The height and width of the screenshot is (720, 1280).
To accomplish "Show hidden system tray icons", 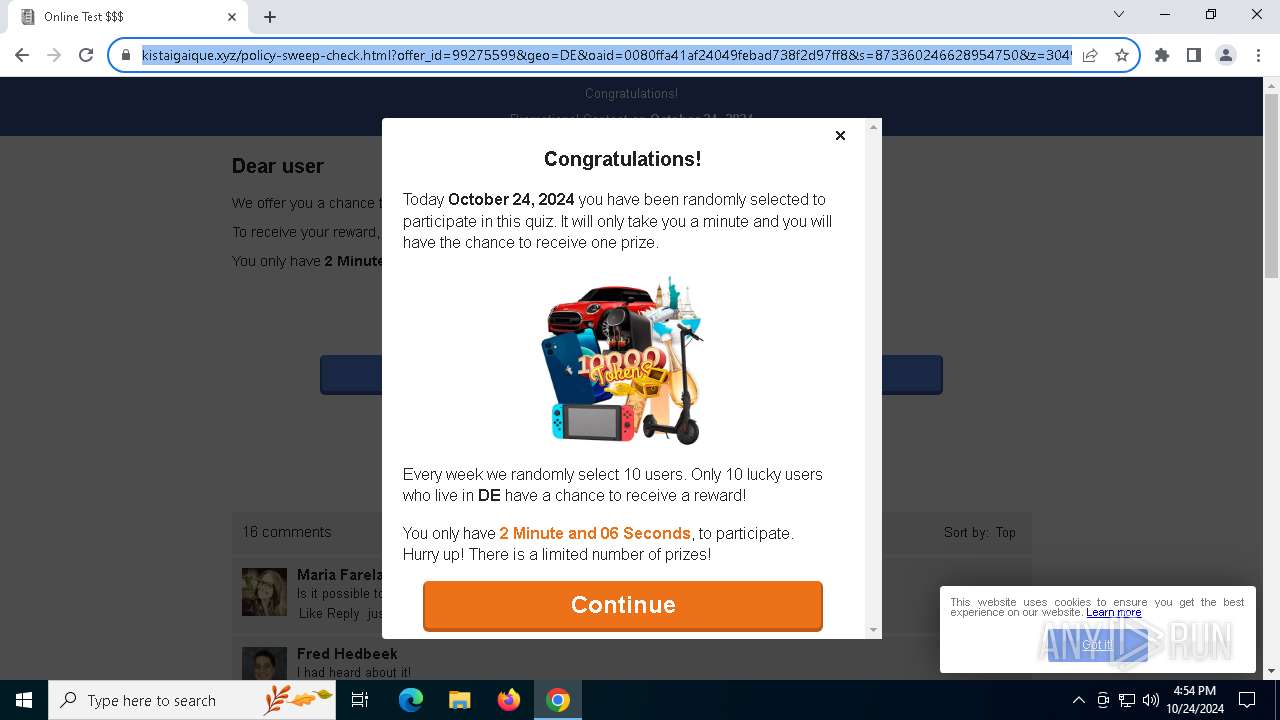I will point(1078,700).
